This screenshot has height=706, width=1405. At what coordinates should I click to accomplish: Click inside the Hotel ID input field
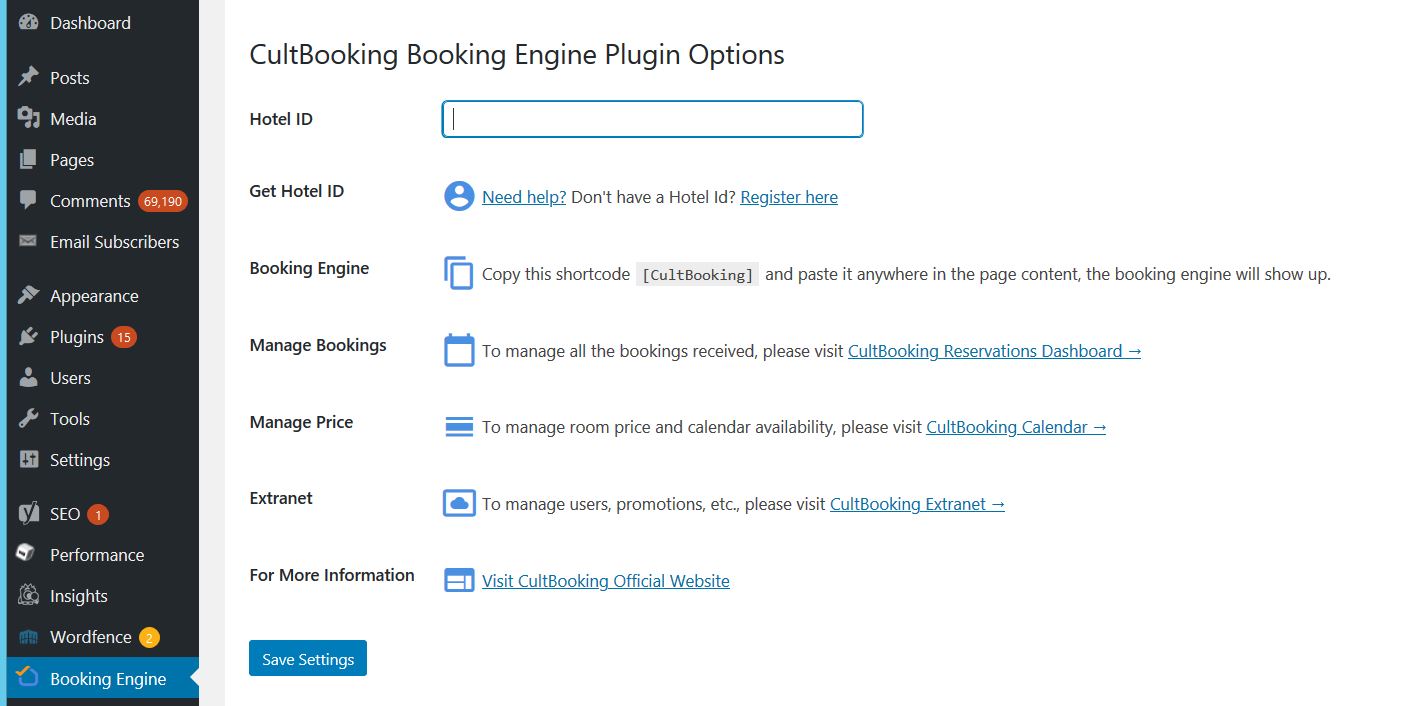[x=651, y=119]
